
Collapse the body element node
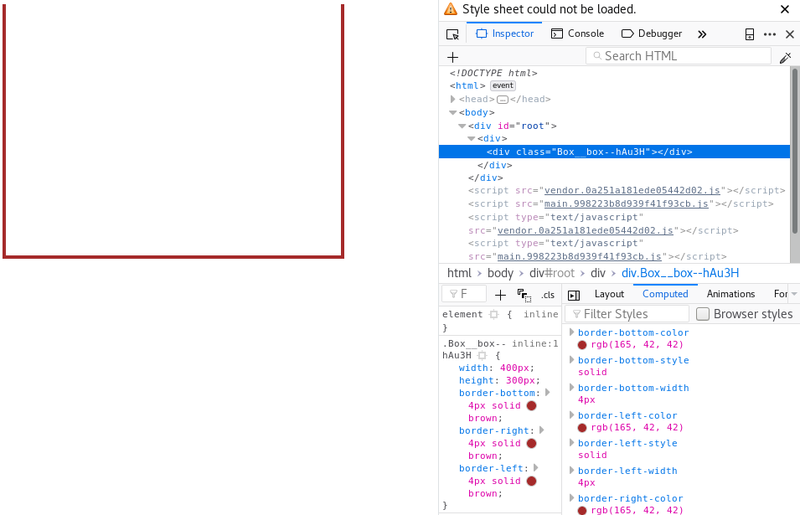(453, 113)
